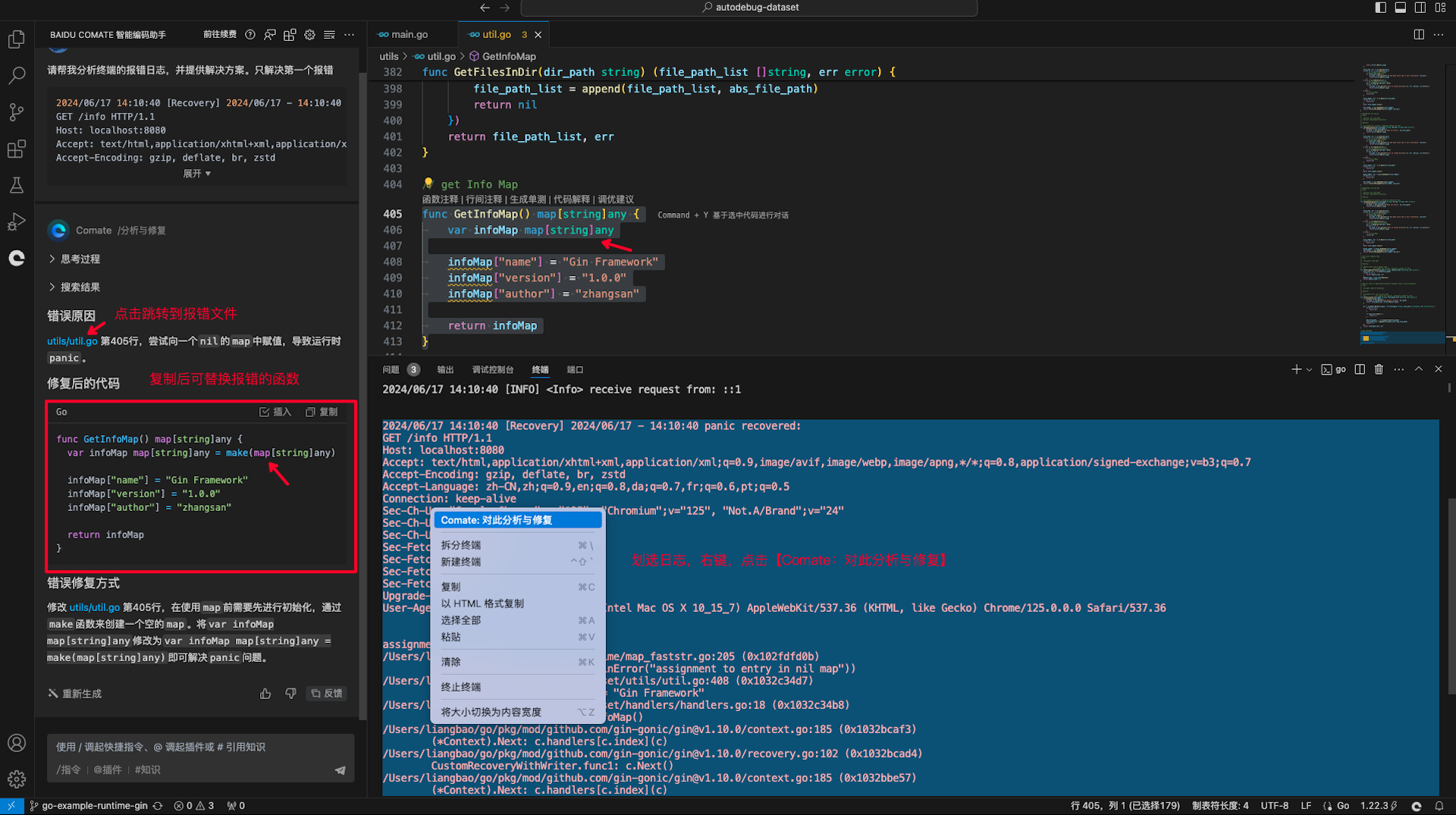Image resolution: width=1456 pixels, height=815 pixels.
Task: Toggle bottom panel visibility in title bar
Action: (x=1401, y=8)
